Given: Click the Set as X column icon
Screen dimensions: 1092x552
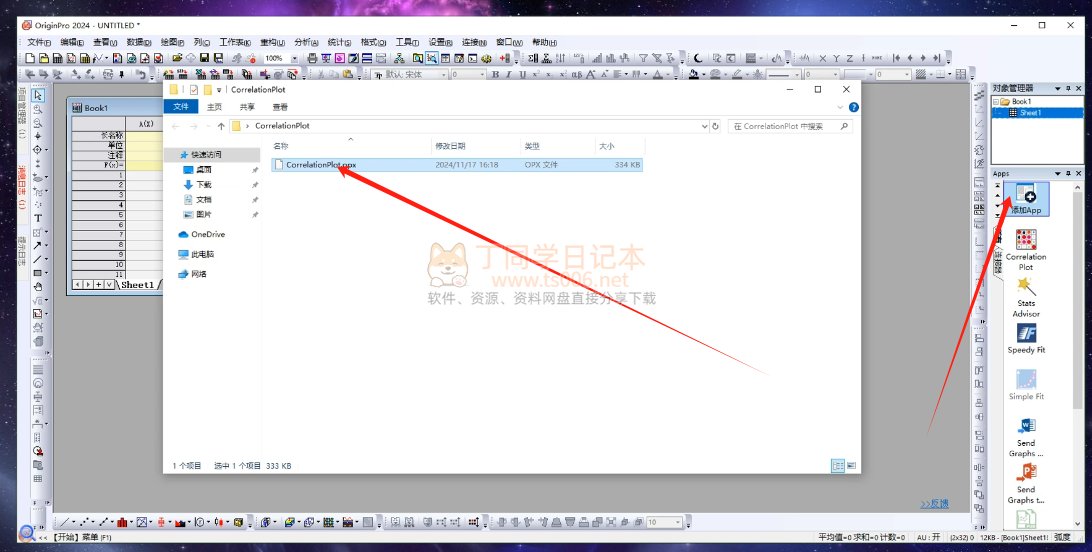Looking at the screenshot, I should coord(822,58).
